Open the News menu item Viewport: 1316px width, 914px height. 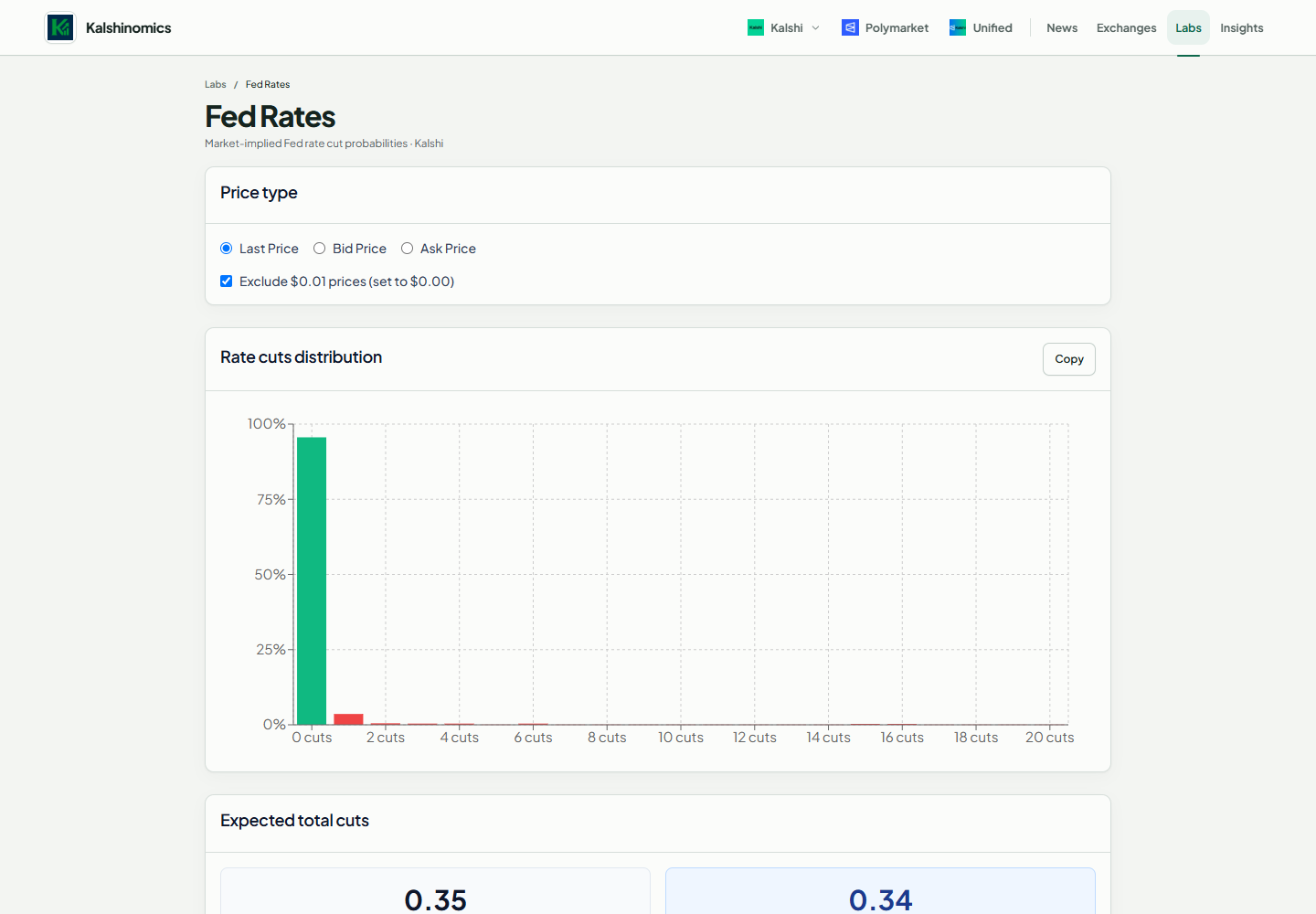point(1062,27)
